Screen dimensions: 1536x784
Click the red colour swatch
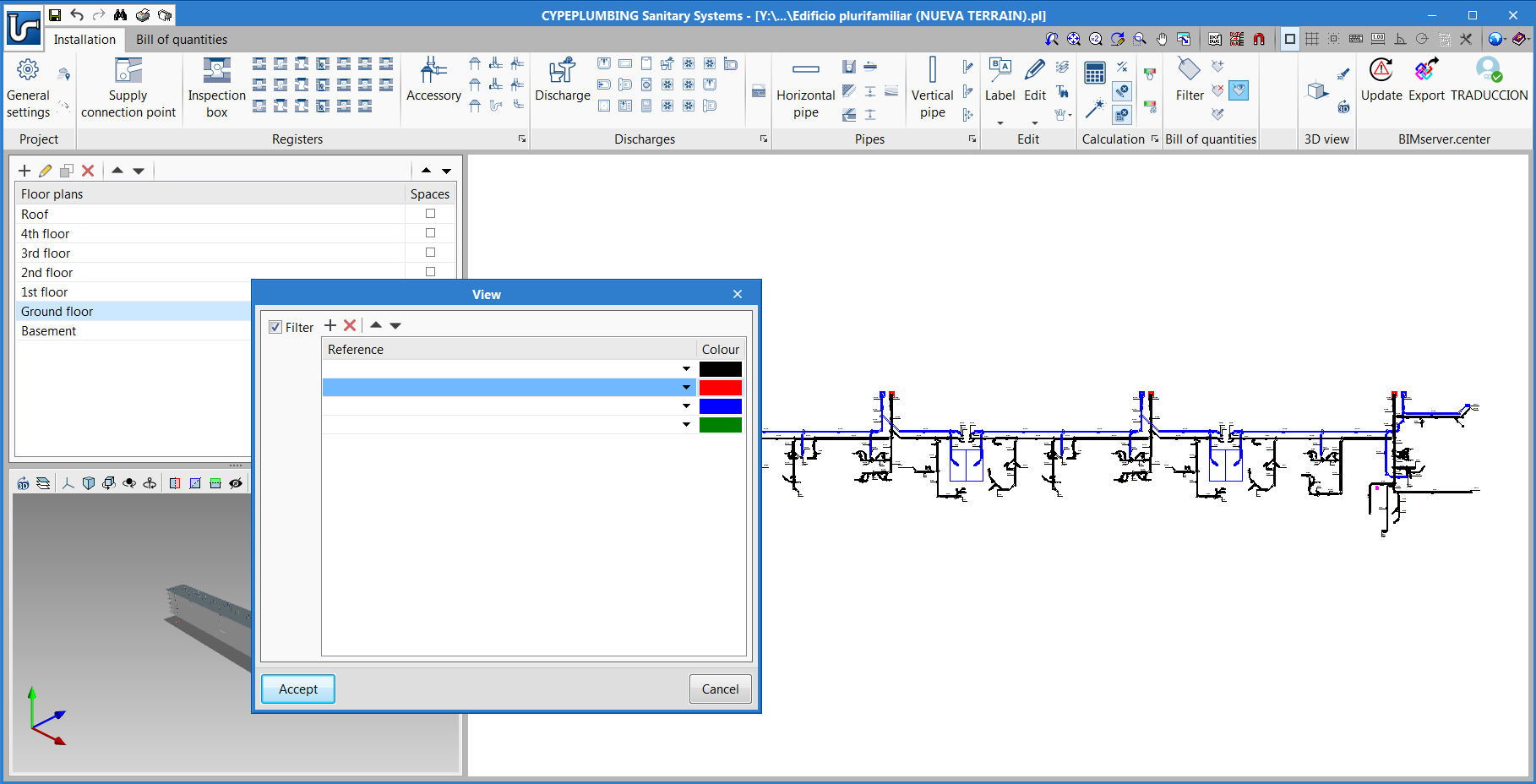click(x=720, y=388)
